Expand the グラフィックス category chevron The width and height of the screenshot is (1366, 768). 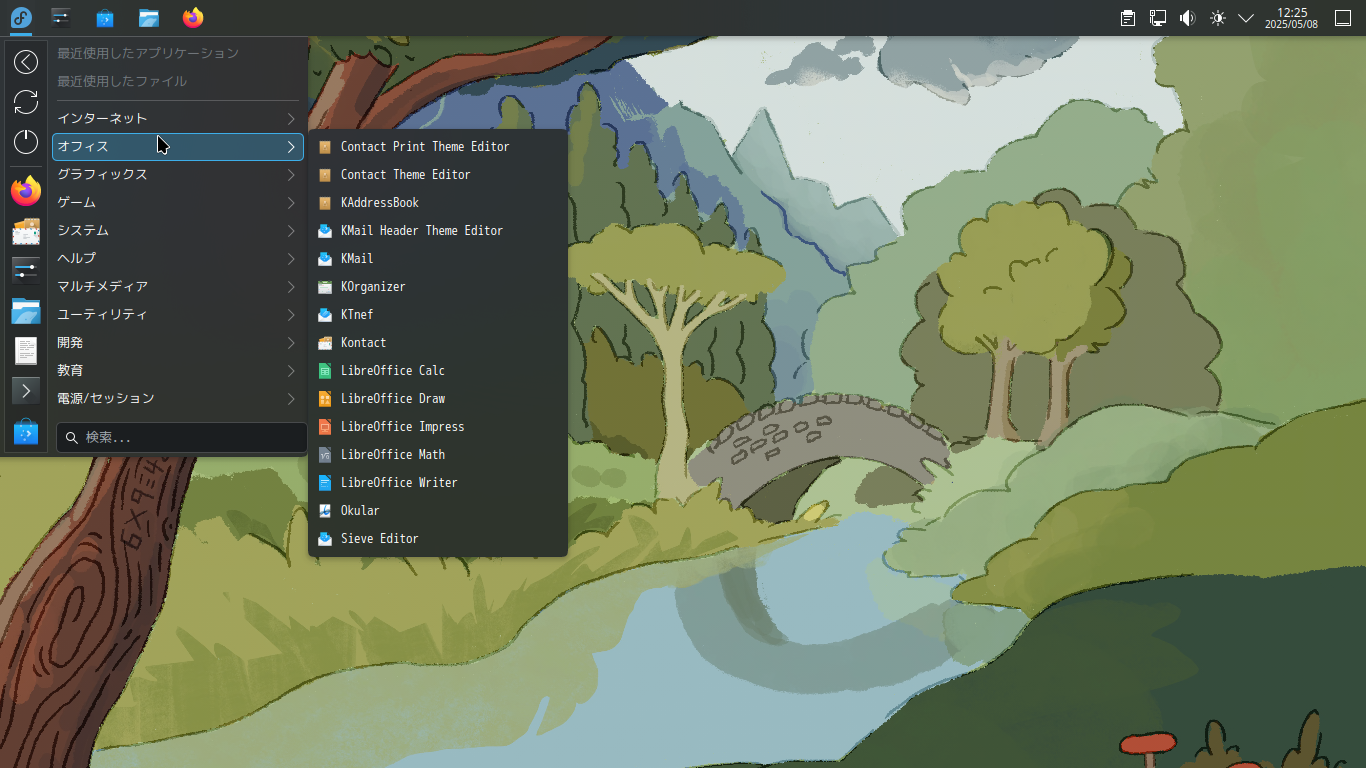[291, 175]
